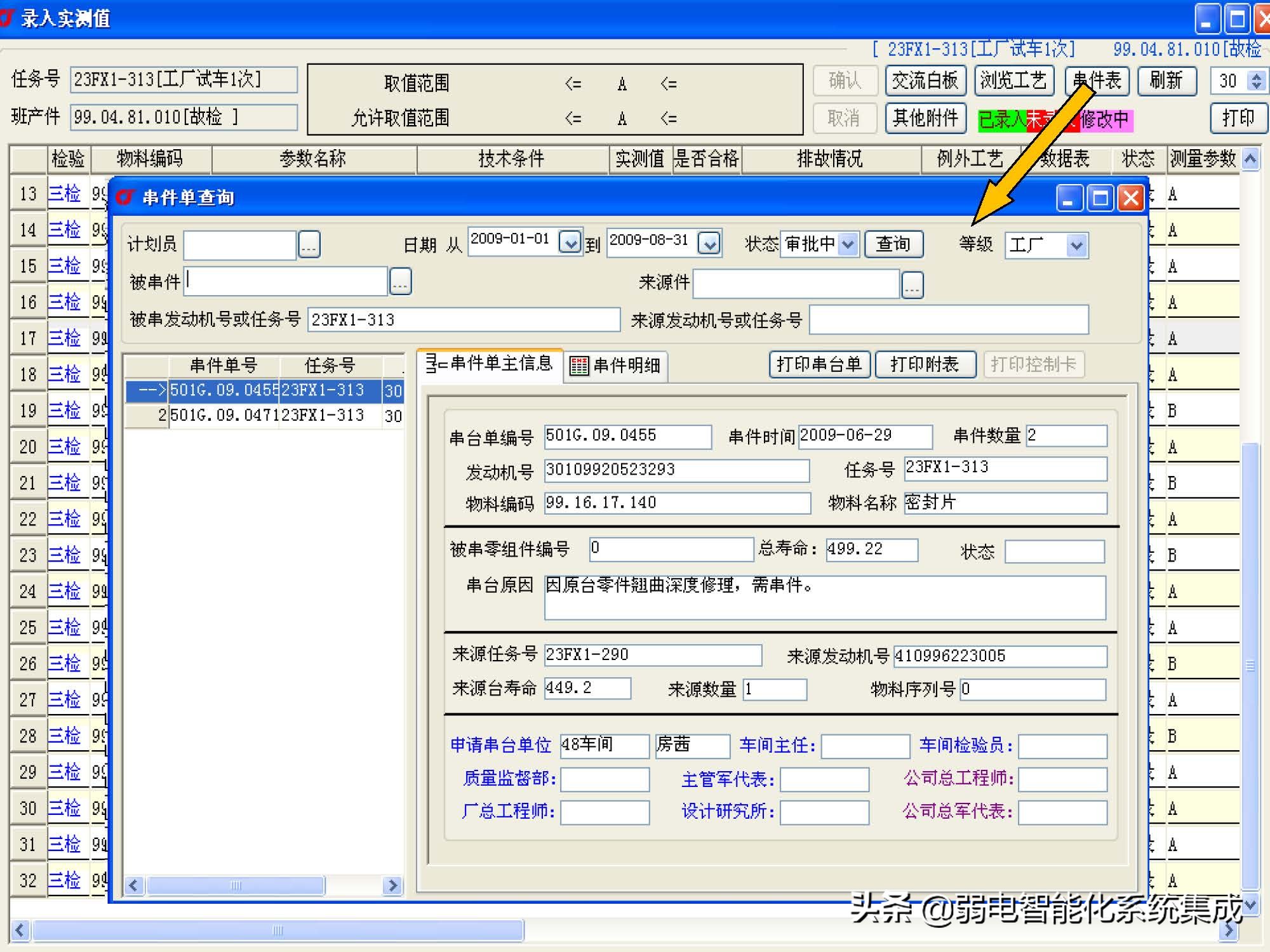Click main table vertical scrollbar up arrow
Image resolution: width=1270 pixels, height=952 pixels.
coord(1250,159)
